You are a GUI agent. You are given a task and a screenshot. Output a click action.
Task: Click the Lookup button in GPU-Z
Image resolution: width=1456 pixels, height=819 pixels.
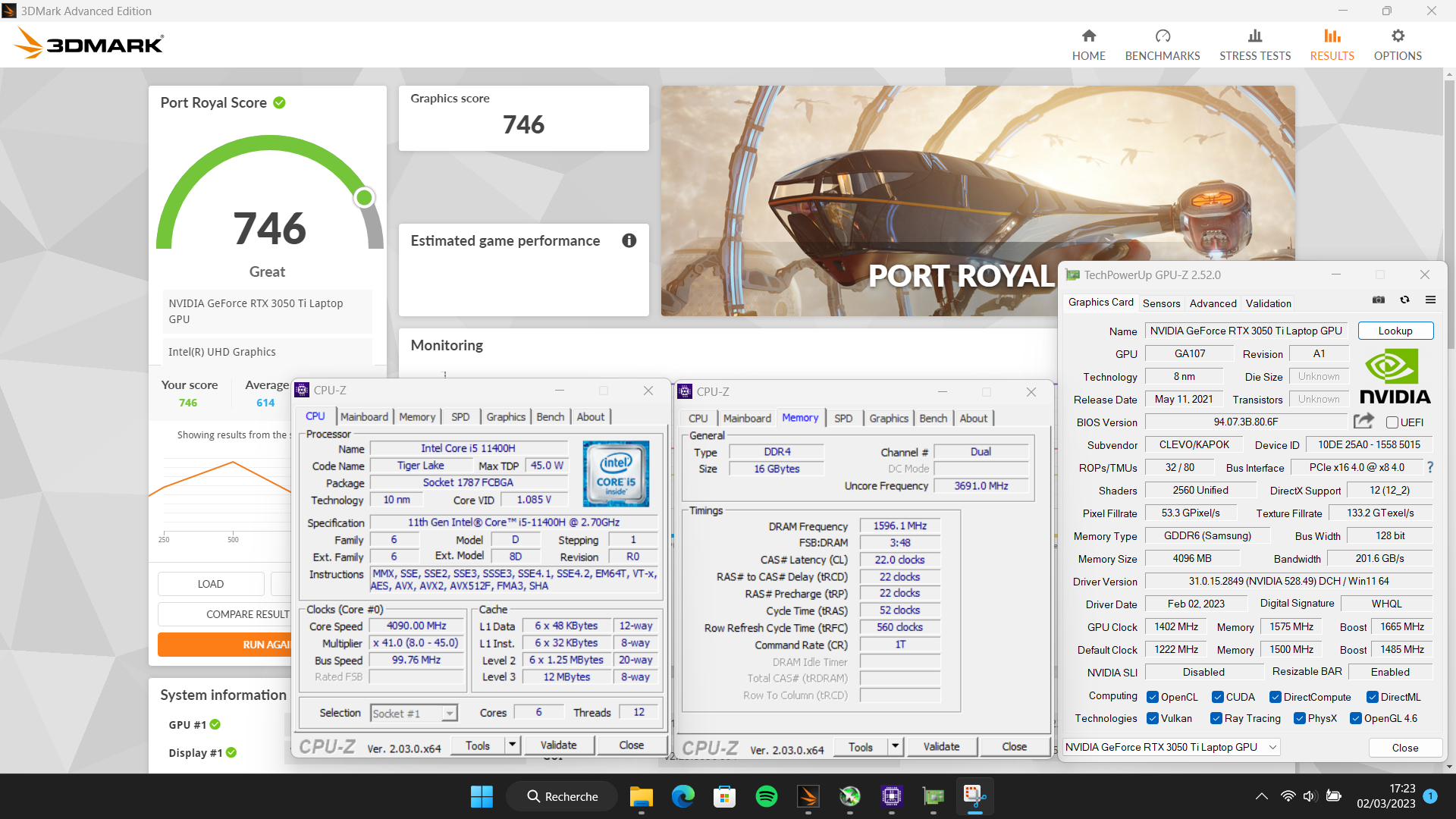coord(1395,331)
